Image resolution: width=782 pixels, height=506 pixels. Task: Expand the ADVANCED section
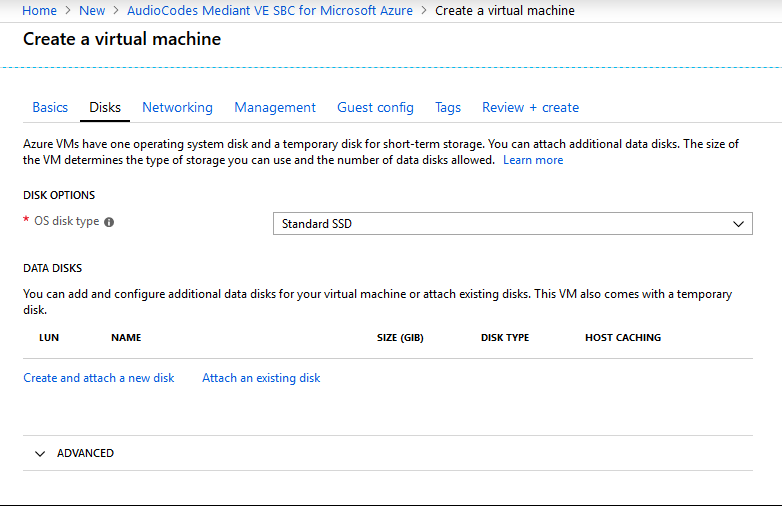click(388, 453)
